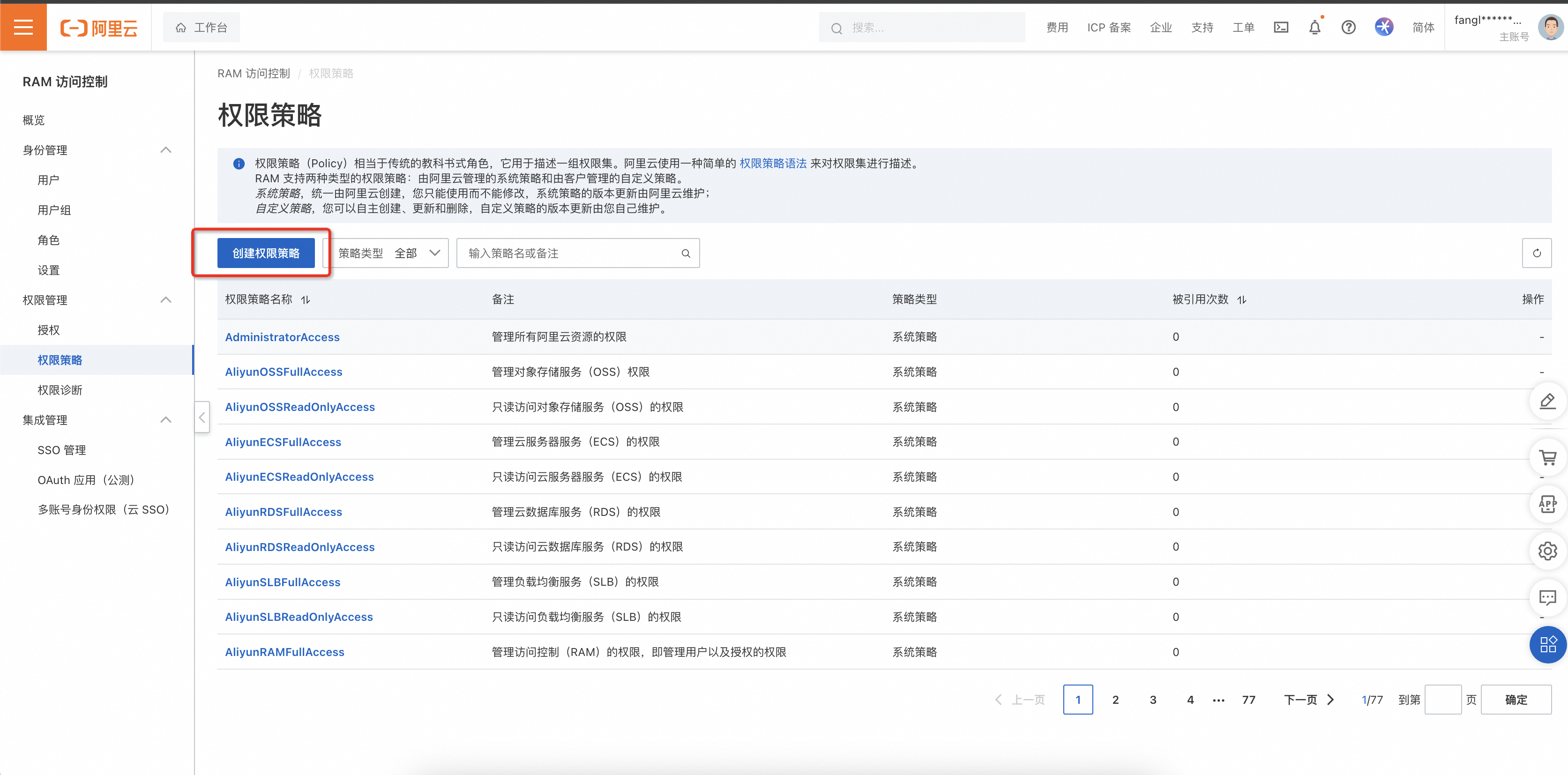Click 下一页 next page
Screen dimensions: 1568x775
pyautogui.click(x=1309, y=700)
